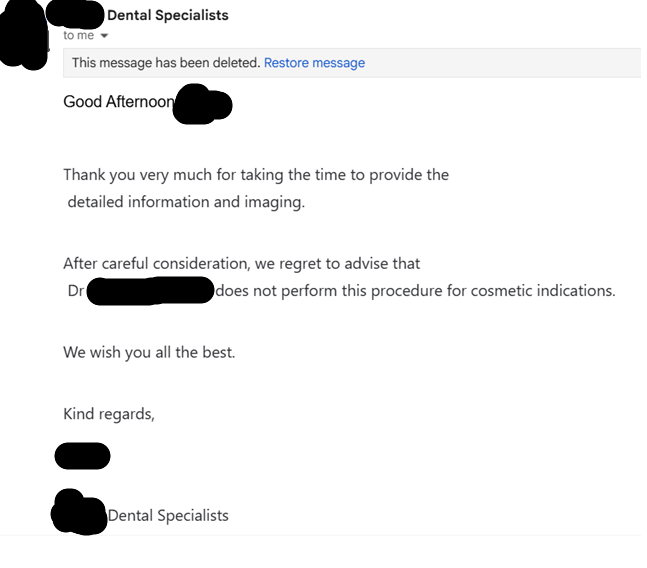Screen dimensions: 647x568
Task: Click the "Kind regards," closing
Action: pyautogui.click(x=109, y=413)
